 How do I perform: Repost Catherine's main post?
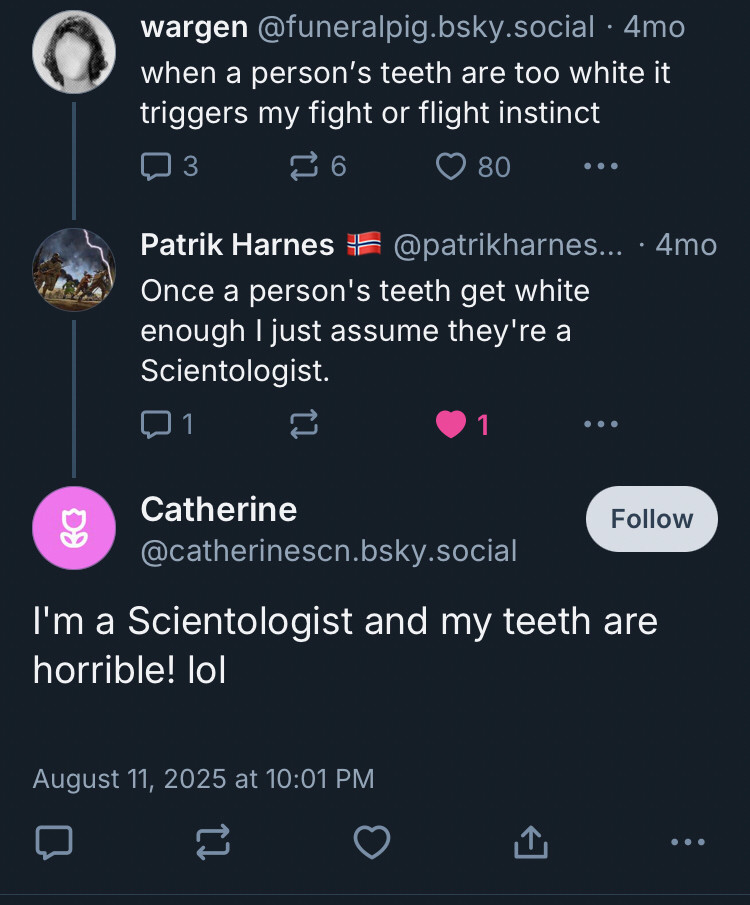213,842
